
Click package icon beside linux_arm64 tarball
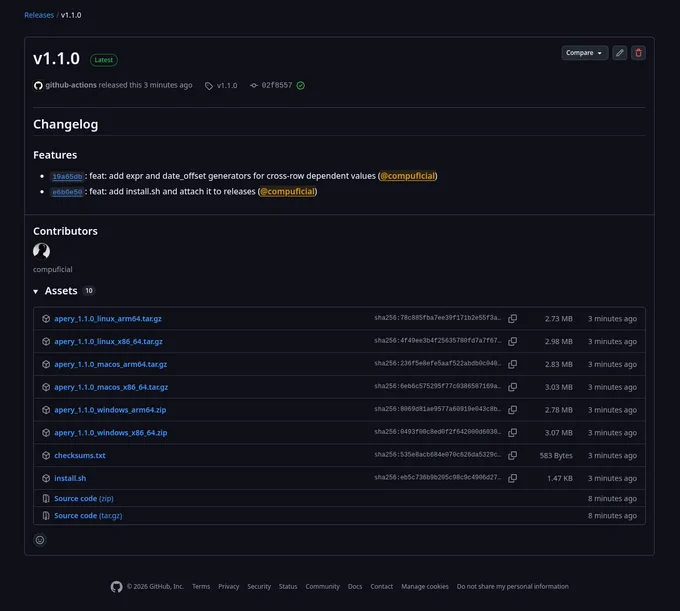[x=46, y=319]
